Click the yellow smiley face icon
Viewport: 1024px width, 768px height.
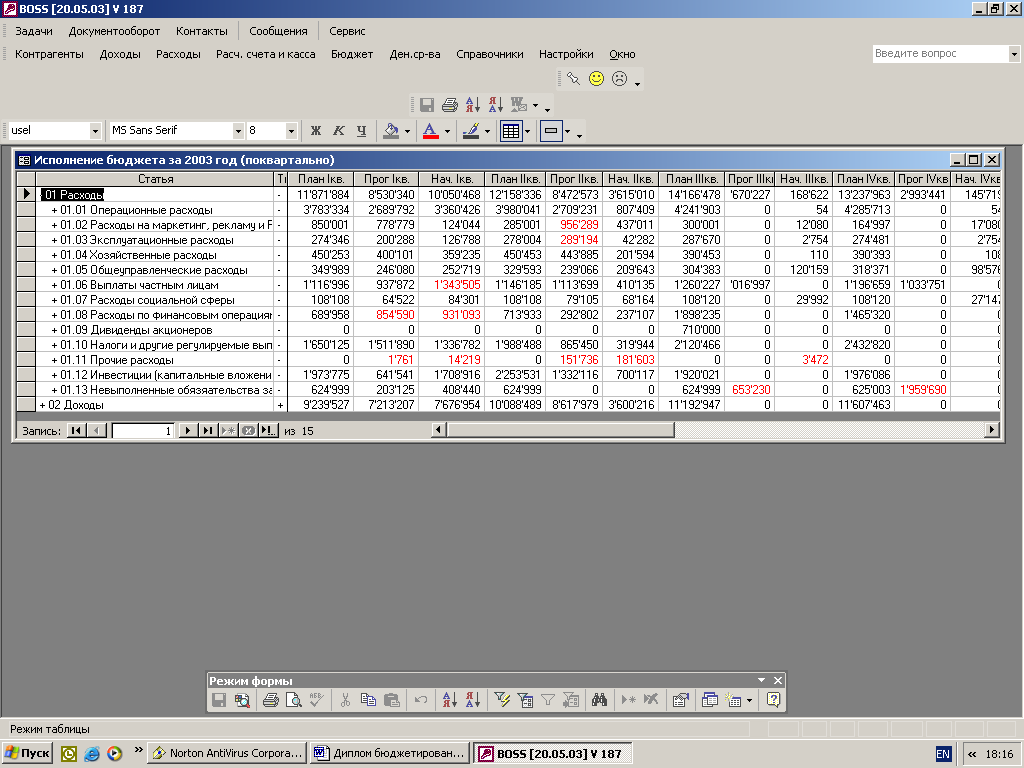click(596, 78)
